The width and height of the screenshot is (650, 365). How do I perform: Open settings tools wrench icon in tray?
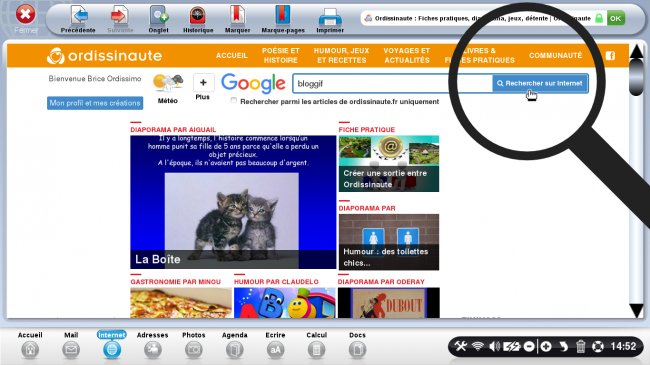[x=461, y=346]
